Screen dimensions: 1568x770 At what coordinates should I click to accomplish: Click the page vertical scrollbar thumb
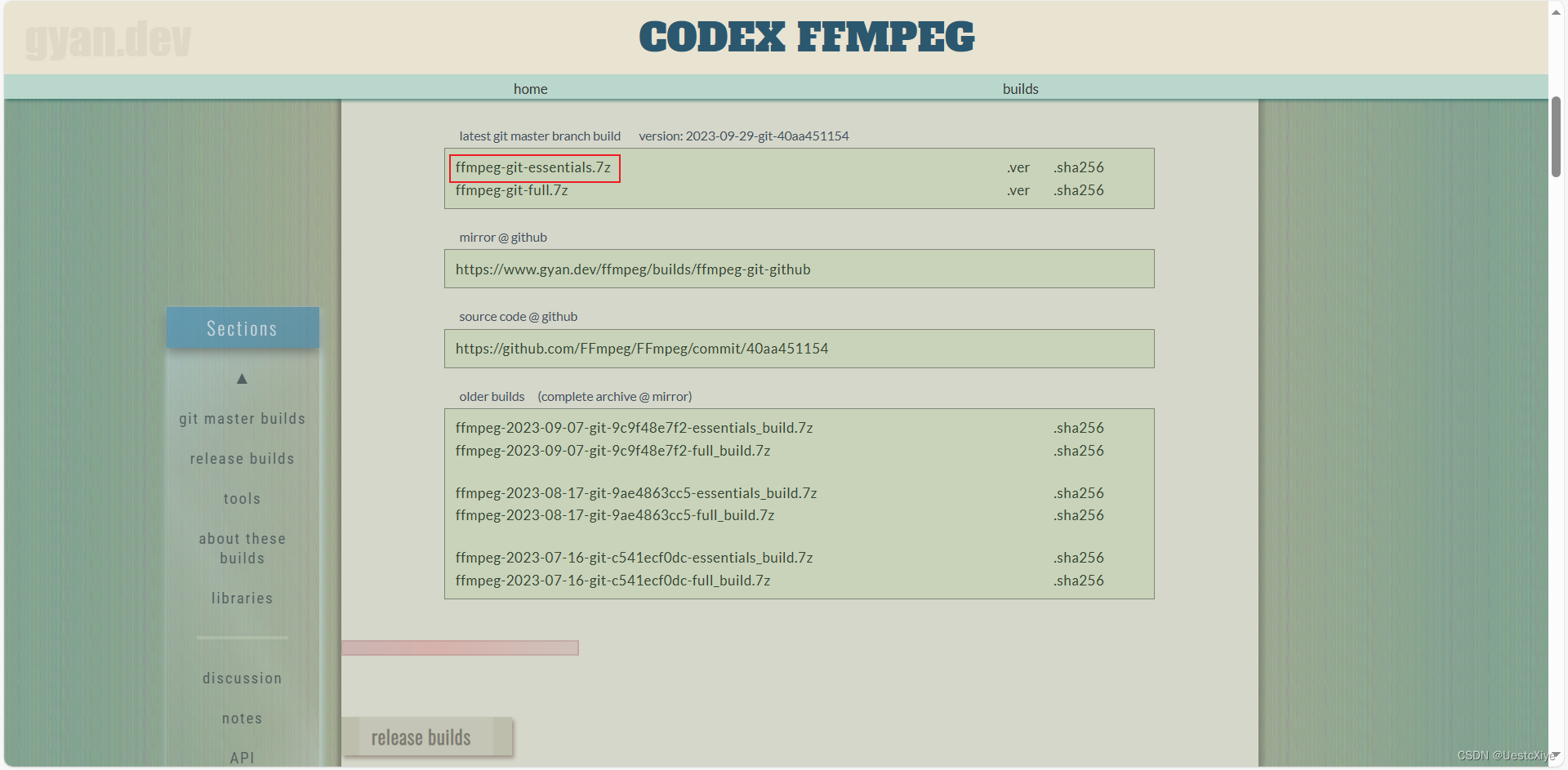coord(1556,136)
